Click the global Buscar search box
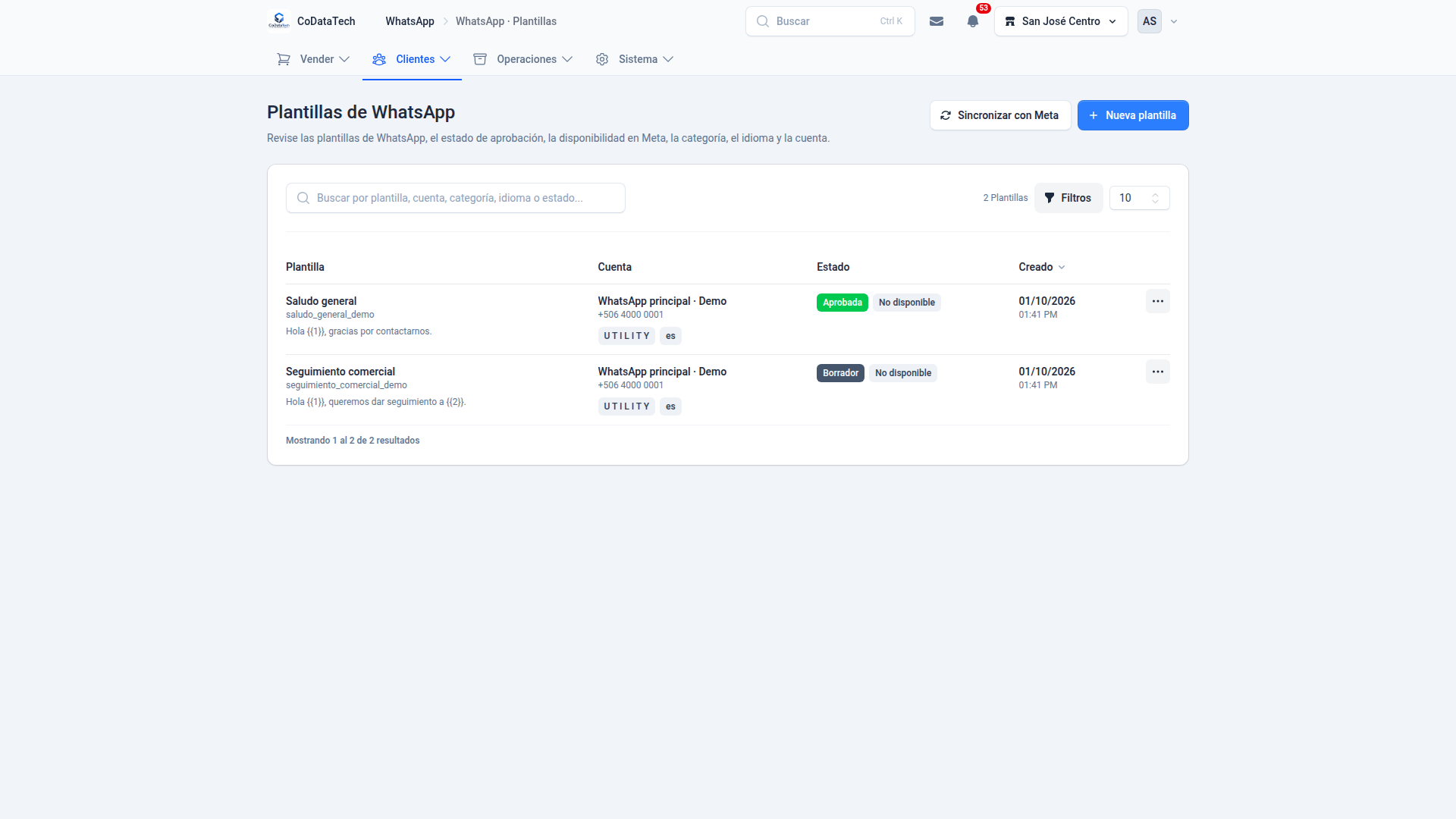 tap(830, 21)
